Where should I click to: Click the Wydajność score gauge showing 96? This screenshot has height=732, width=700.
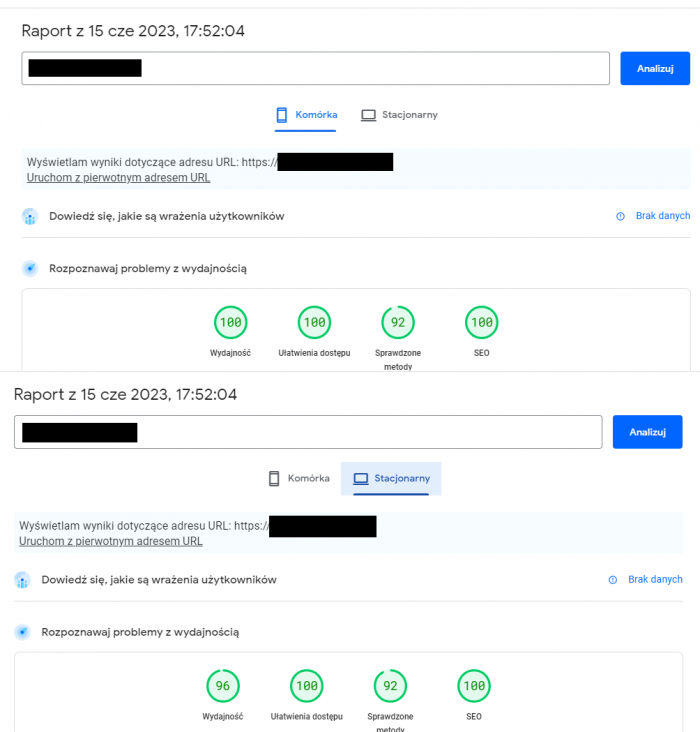coord(223,686)
